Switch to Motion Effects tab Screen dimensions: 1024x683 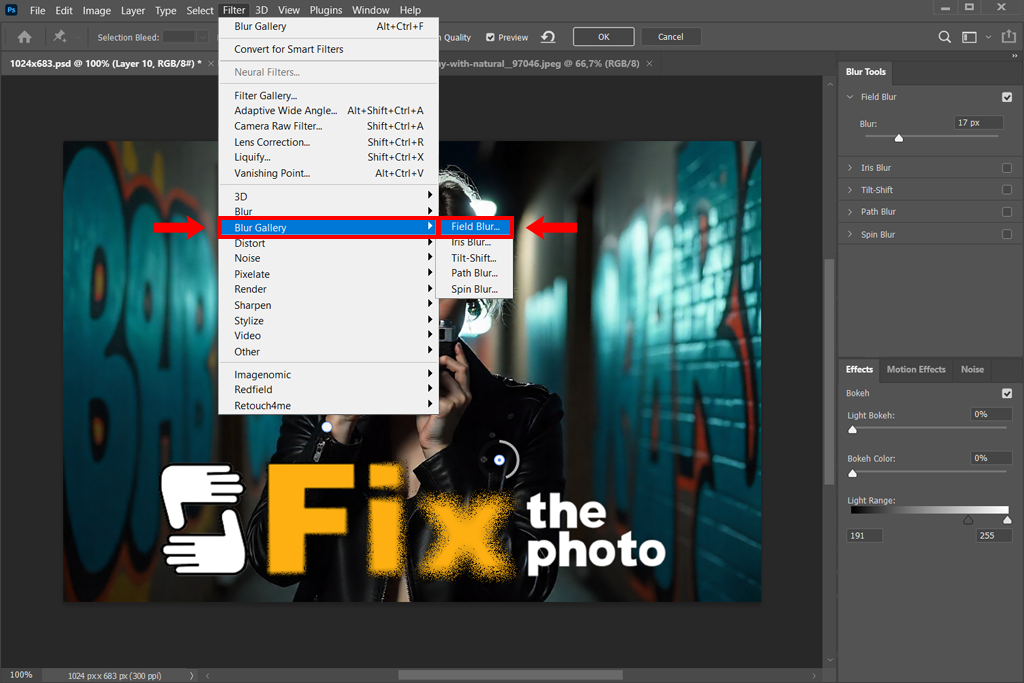[x=916, y=370]
